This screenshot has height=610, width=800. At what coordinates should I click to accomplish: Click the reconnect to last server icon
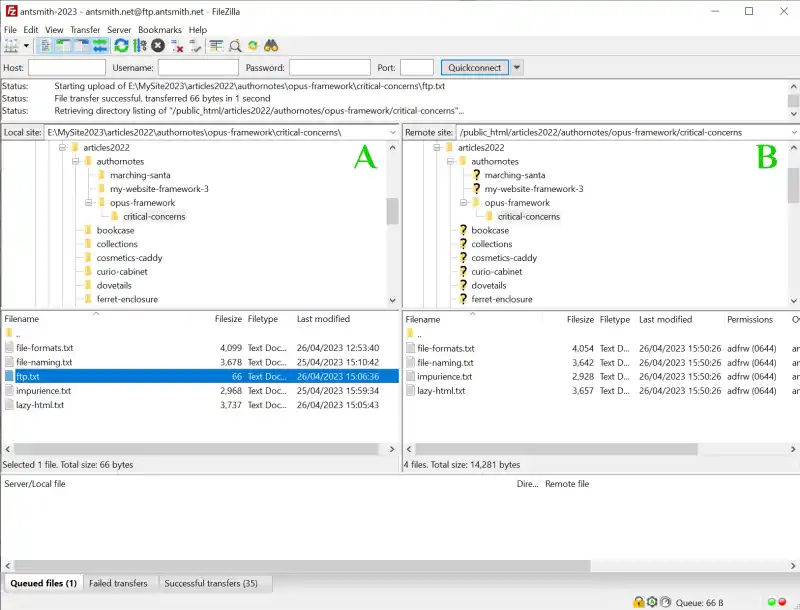coord(195,46)
